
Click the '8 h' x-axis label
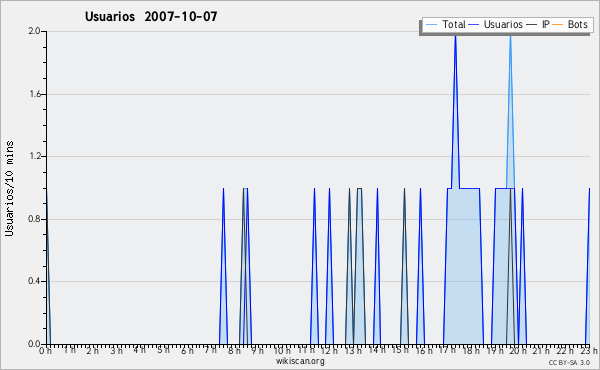[234, 350]
